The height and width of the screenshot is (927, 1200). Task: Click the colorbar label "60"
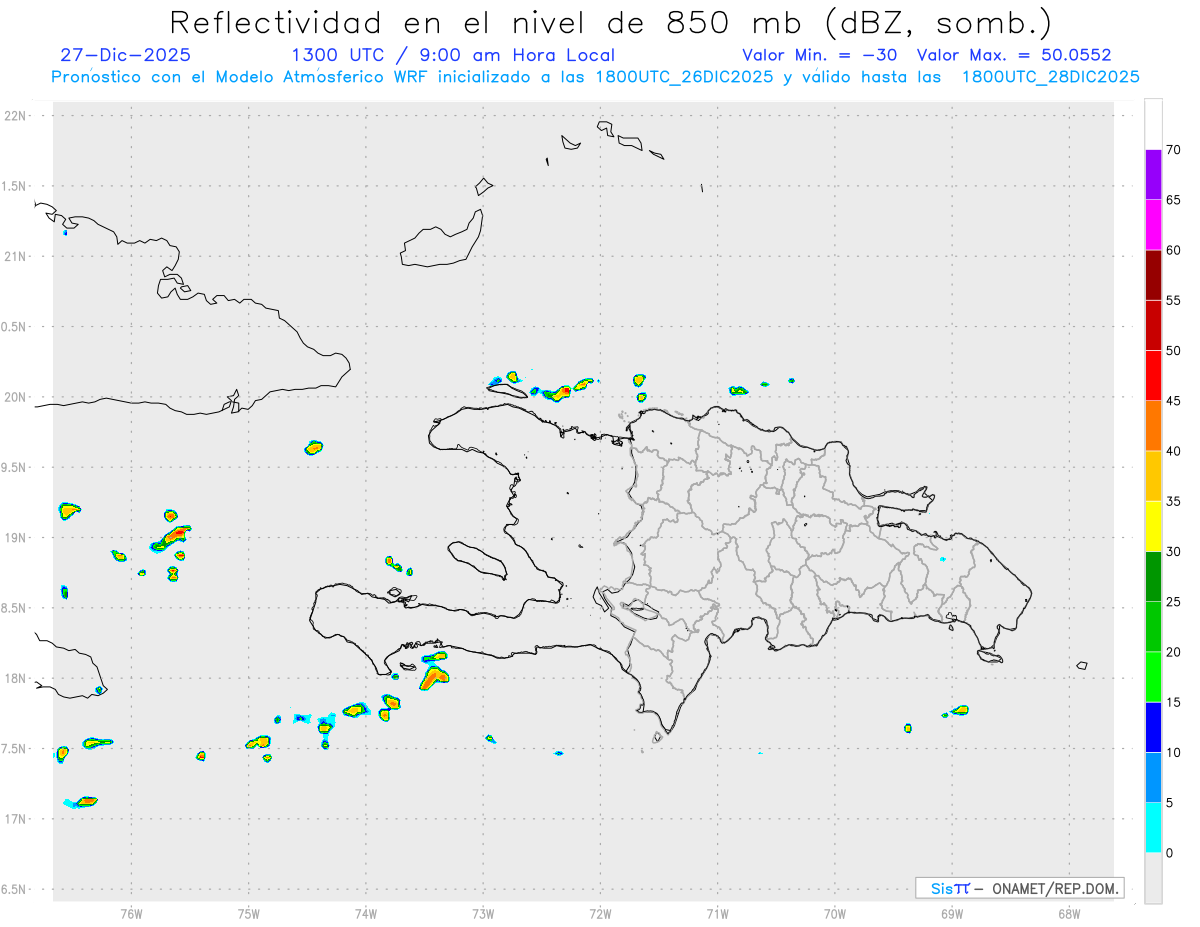tap(1174, 250)
